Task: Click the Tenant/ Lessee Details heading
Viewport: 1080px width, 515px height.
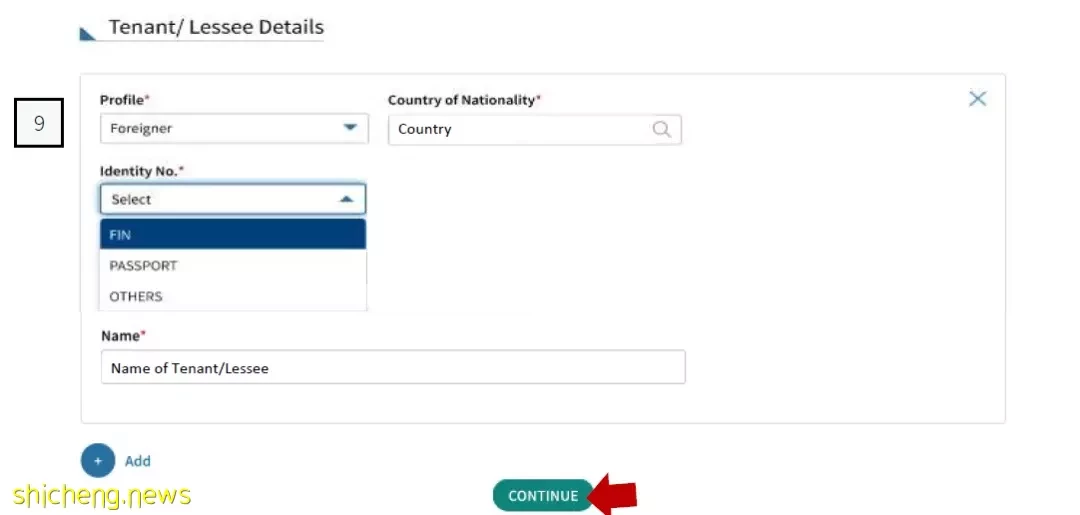Action: (216, 28)
